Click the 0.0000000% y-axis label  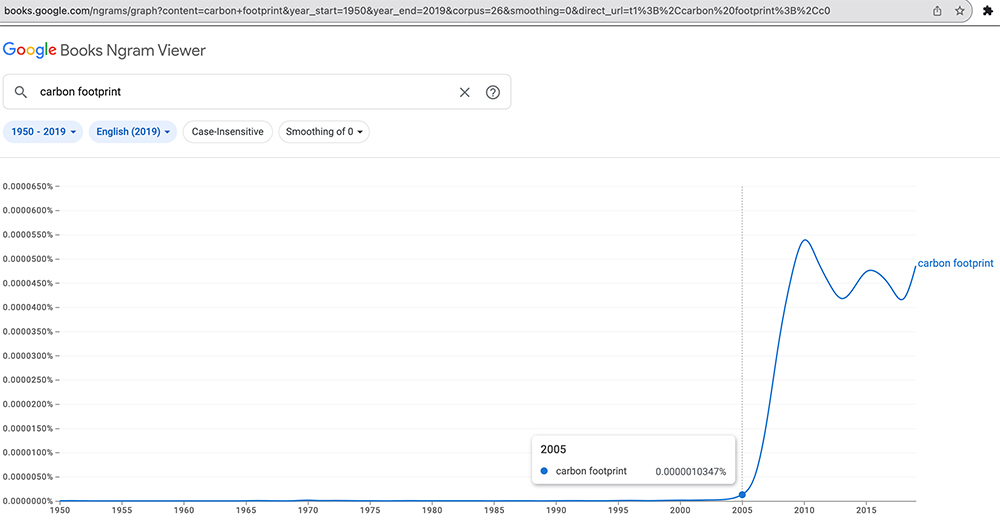coord(28,501)
